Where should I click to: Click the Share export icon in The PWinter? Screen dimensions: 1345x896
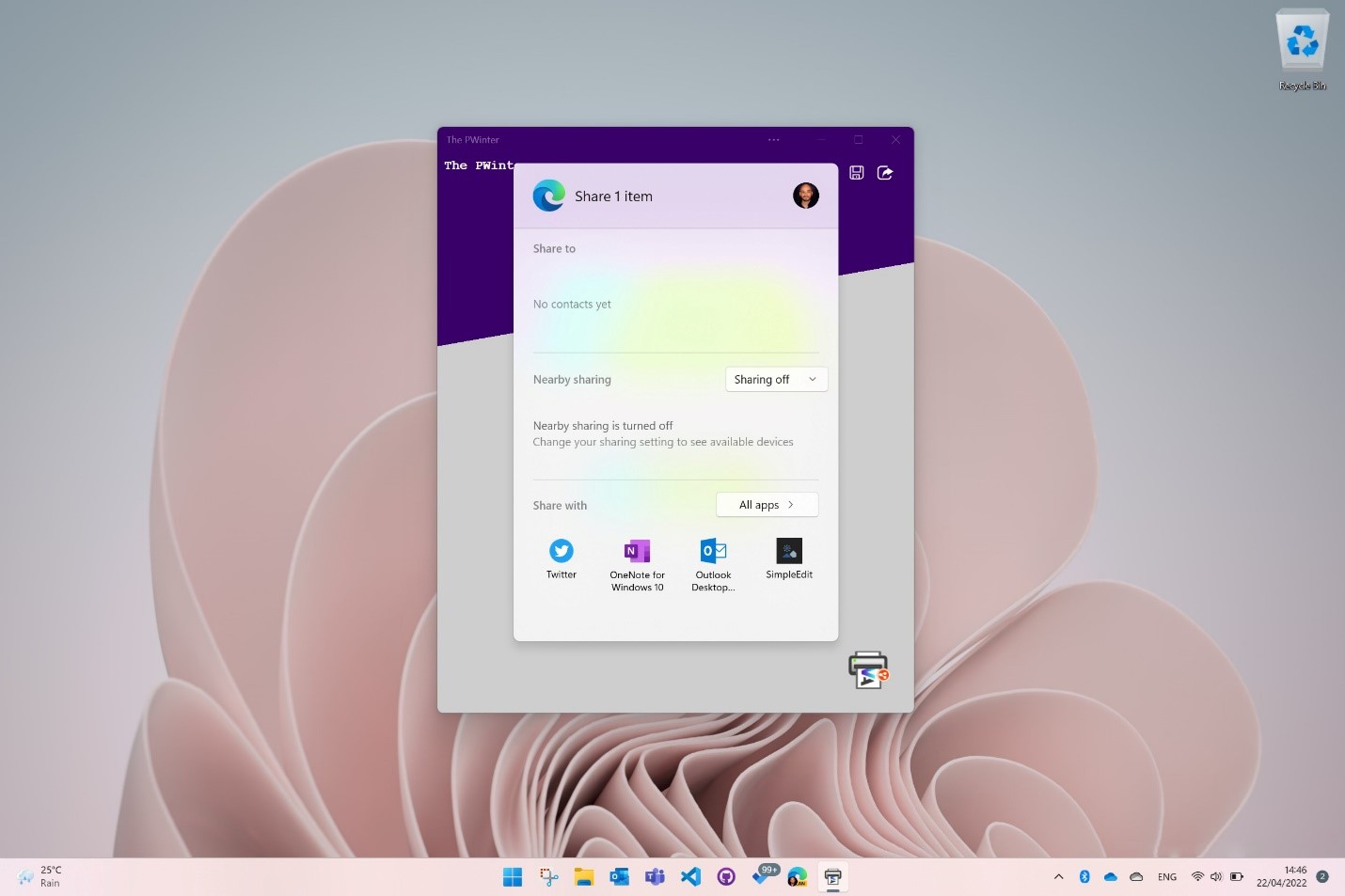point(884,172)
